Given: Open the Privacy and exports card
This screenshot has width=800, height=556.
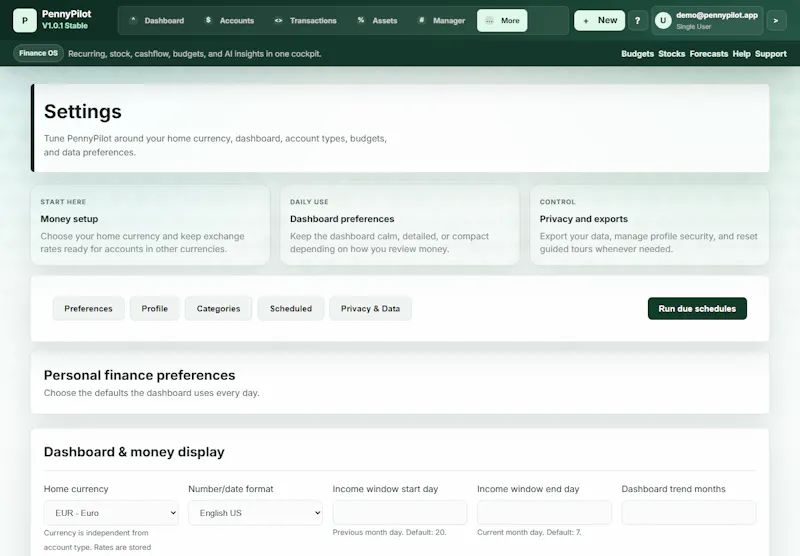Looking at the screenshot, I should (649, 225).
